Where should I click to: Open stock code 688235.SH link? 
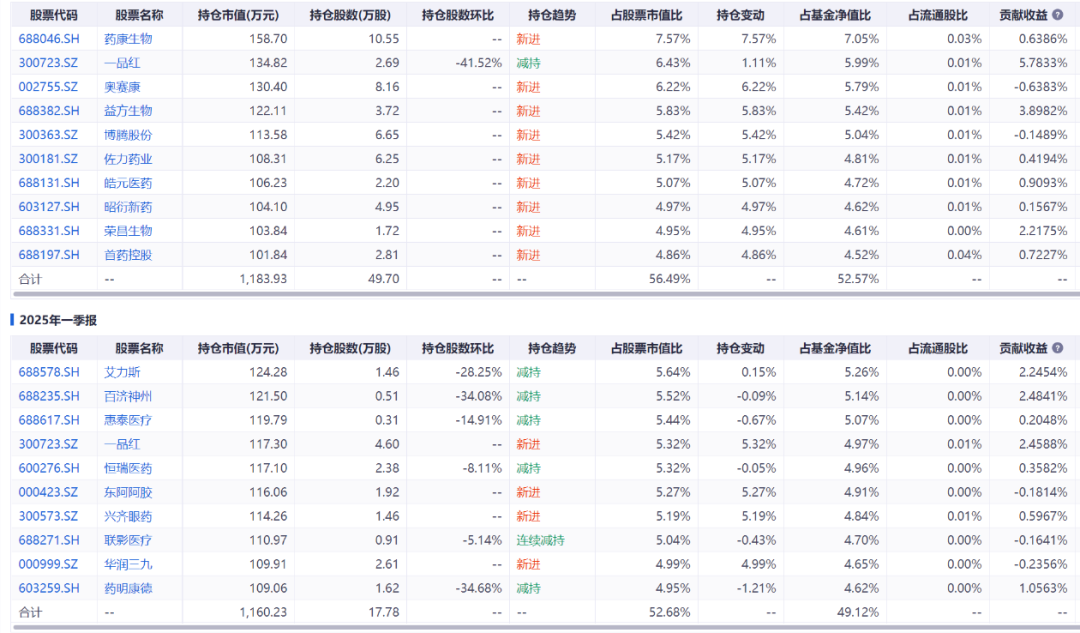[x=49, y=396]
